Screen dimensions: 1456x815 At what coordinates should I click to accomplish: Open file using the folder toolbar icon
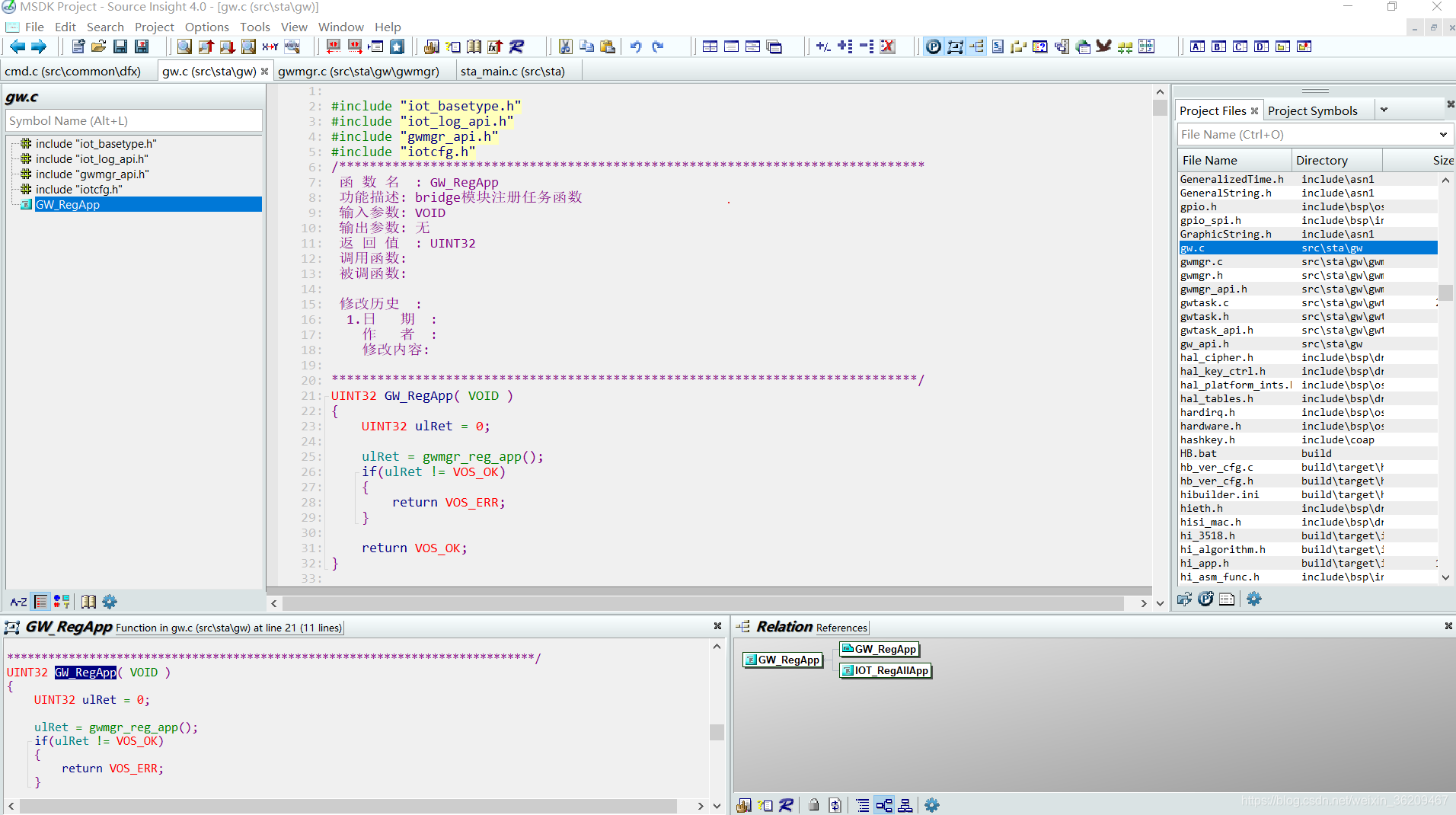[x=99, y=46]
